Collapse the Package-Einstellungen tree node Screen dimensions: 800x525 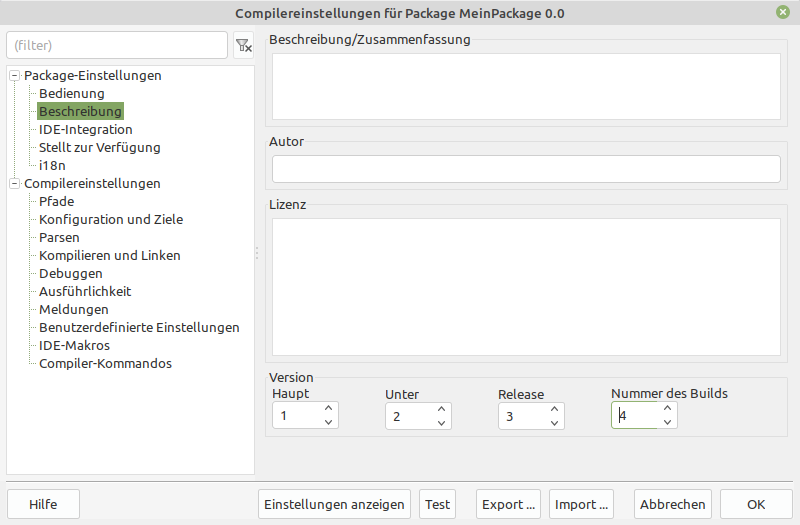coord(14,76)
